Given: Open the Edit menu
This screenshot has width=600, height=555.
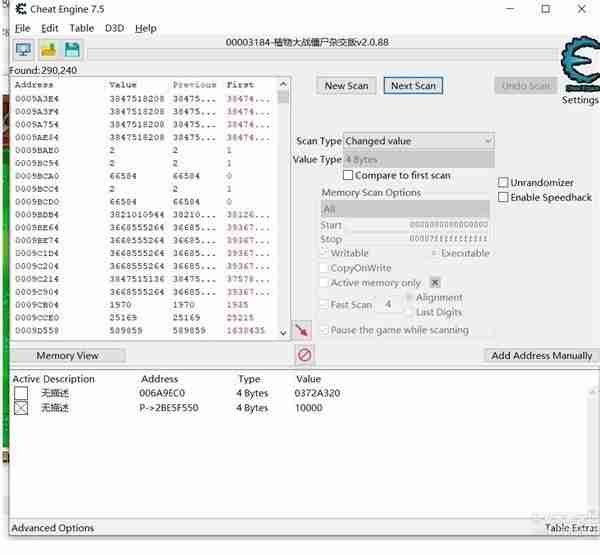Looking at the screenshot, I should click(x=49, y=28).
